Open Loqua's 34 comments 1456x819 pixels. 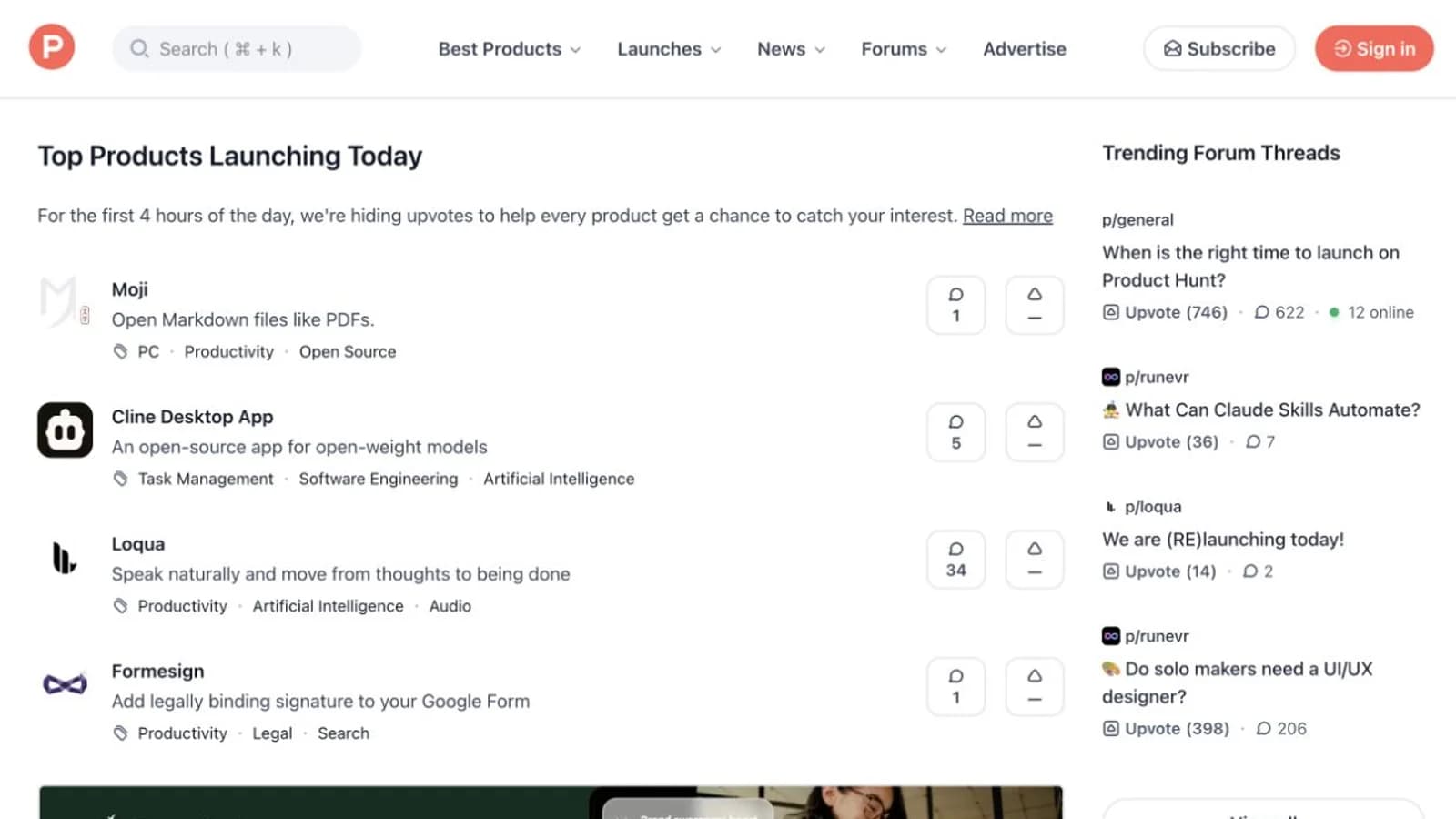coord(955,560)
